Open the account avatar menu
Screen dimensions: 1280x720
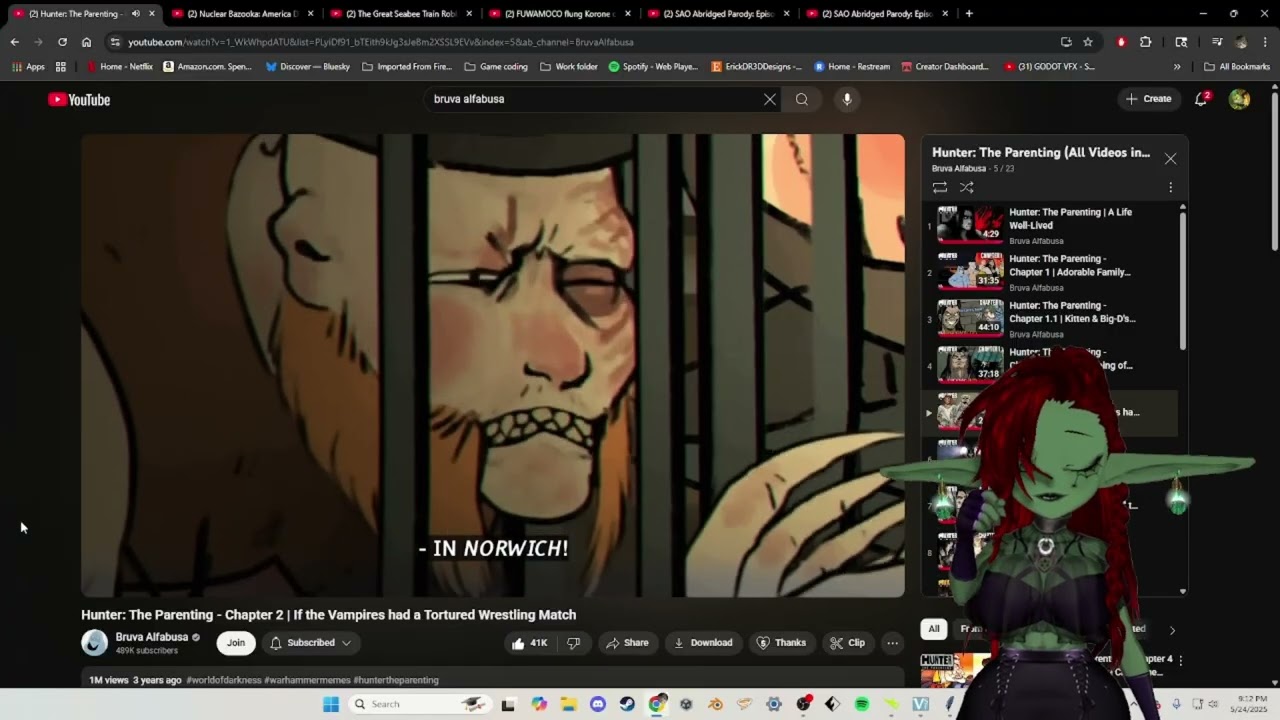pyautogui.click(x=1239, y=99)
